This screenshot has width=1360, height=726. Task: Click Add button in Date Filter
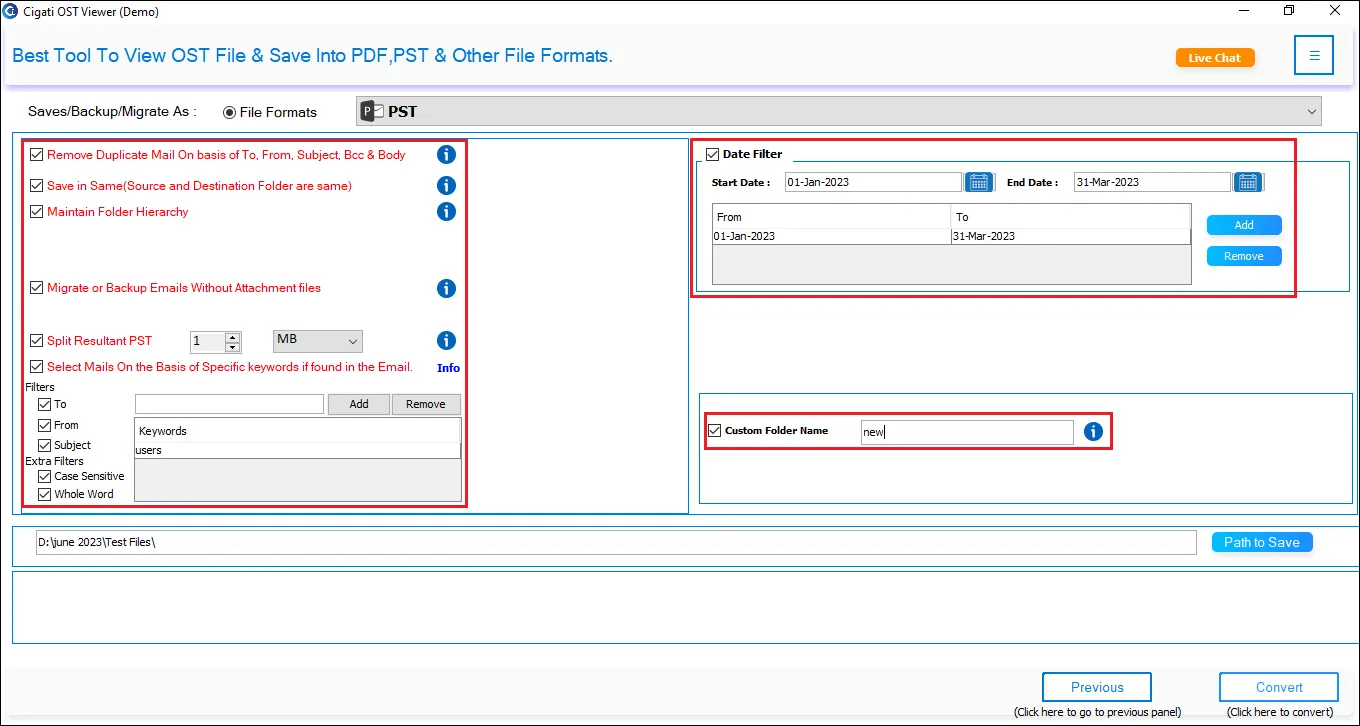coord(1244,225)
